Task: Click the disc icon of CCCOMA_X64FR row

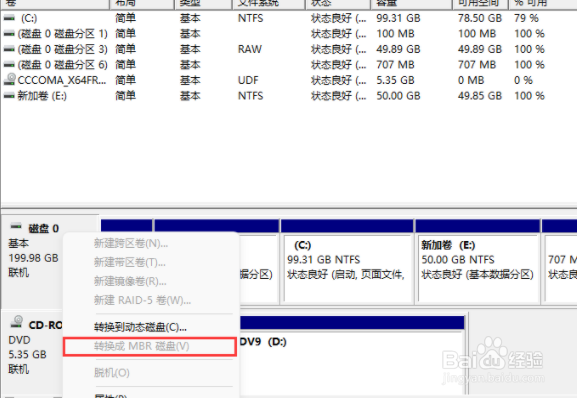Action: (10, 79)
